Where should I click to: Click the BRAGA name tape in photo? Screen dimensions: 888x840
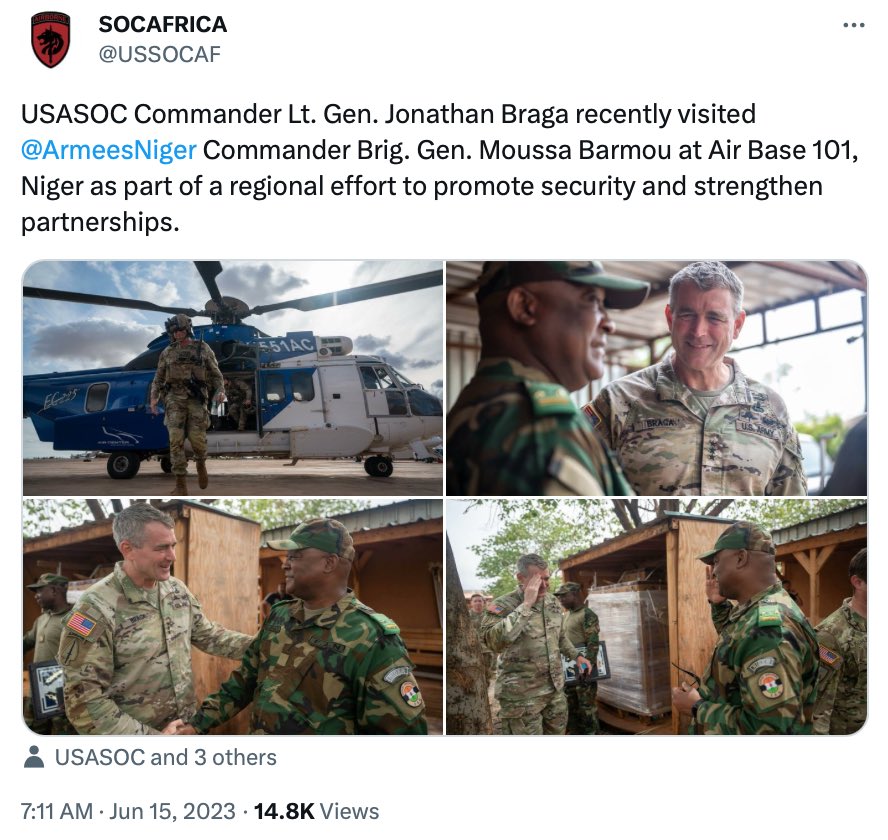point(661,423)
